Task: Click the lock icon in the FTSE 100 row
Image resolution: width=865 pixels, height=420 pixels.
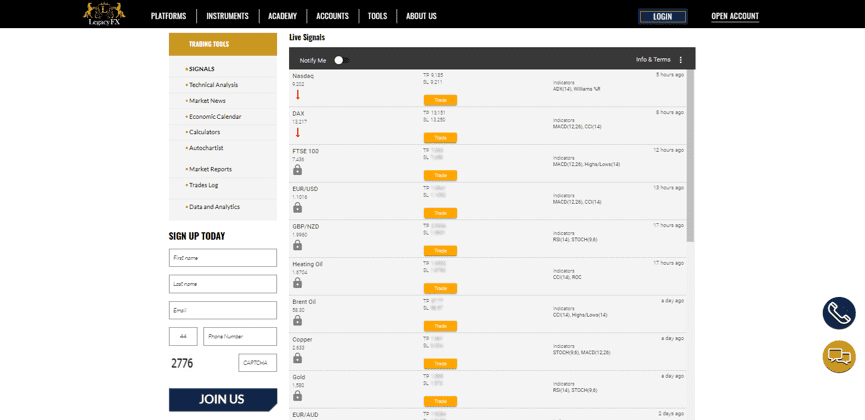Action: tap(297, 169)
